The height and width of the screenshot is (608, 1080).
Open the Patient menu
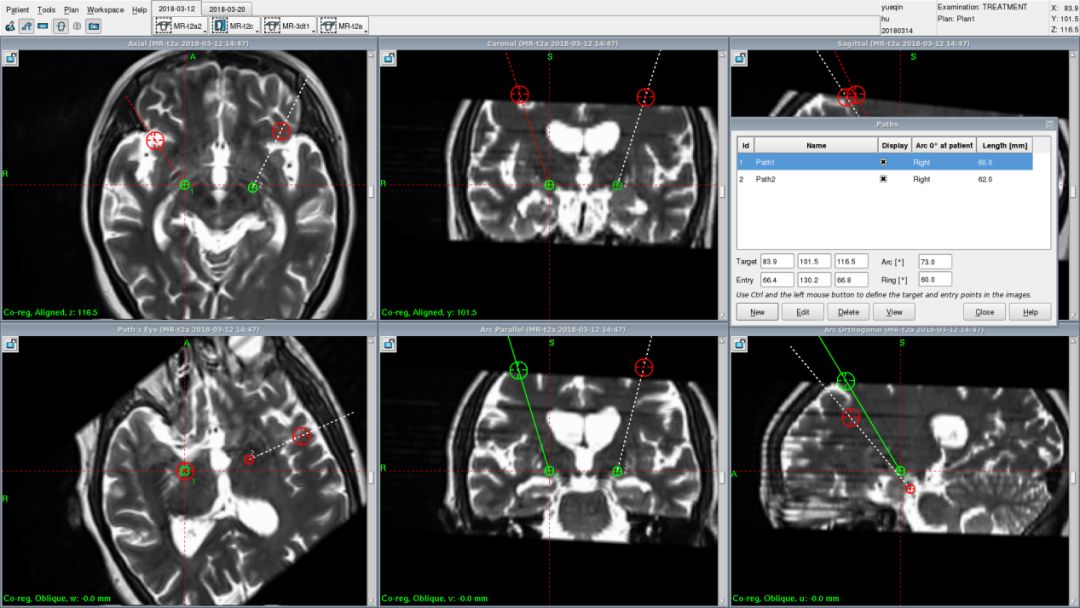(17, 10)
